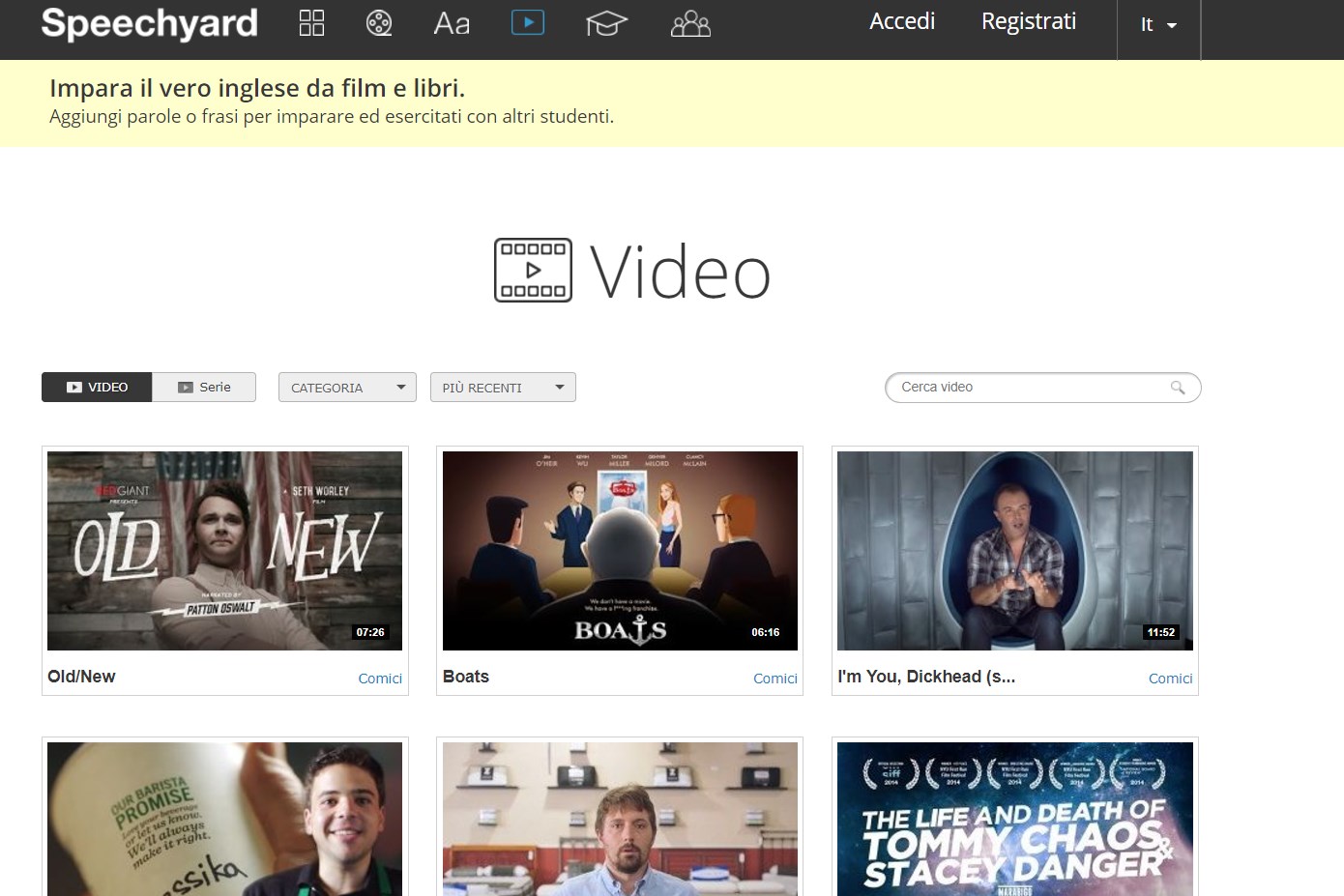Open the Boats video thumbnail
1344x896 pixels.
tap(620, 551)
